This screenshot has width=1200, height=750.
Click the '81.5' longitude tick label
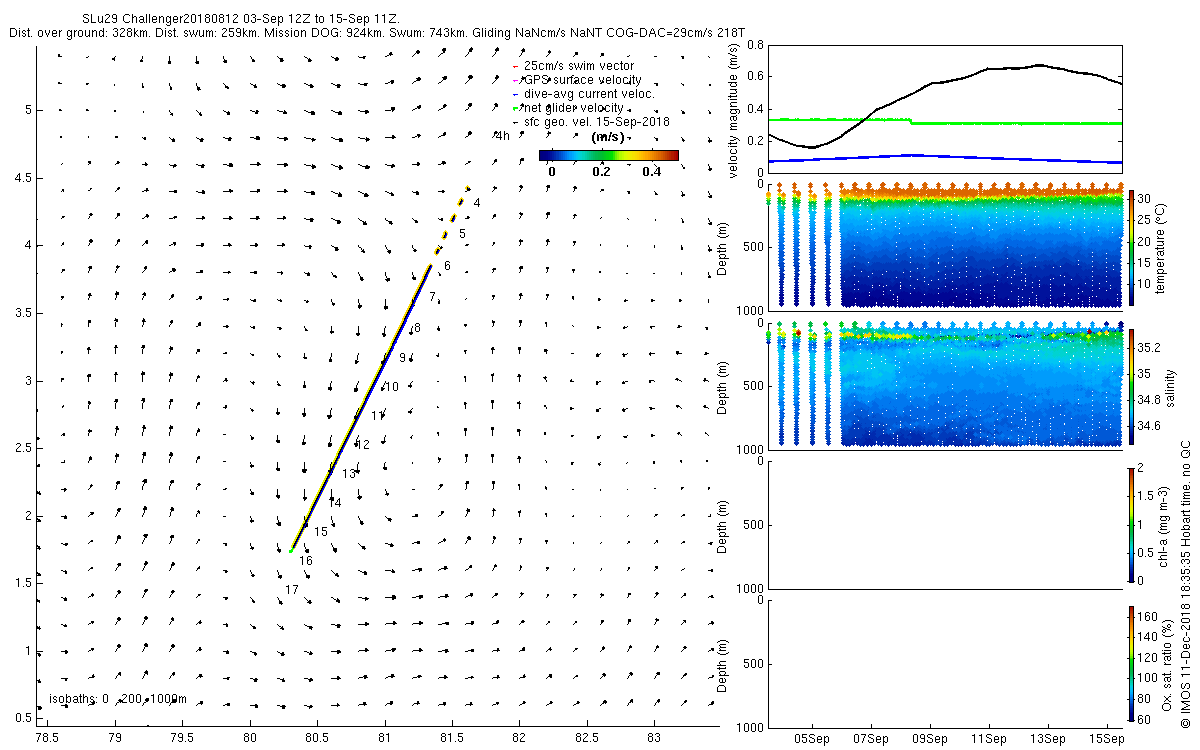tap(451, 736)
